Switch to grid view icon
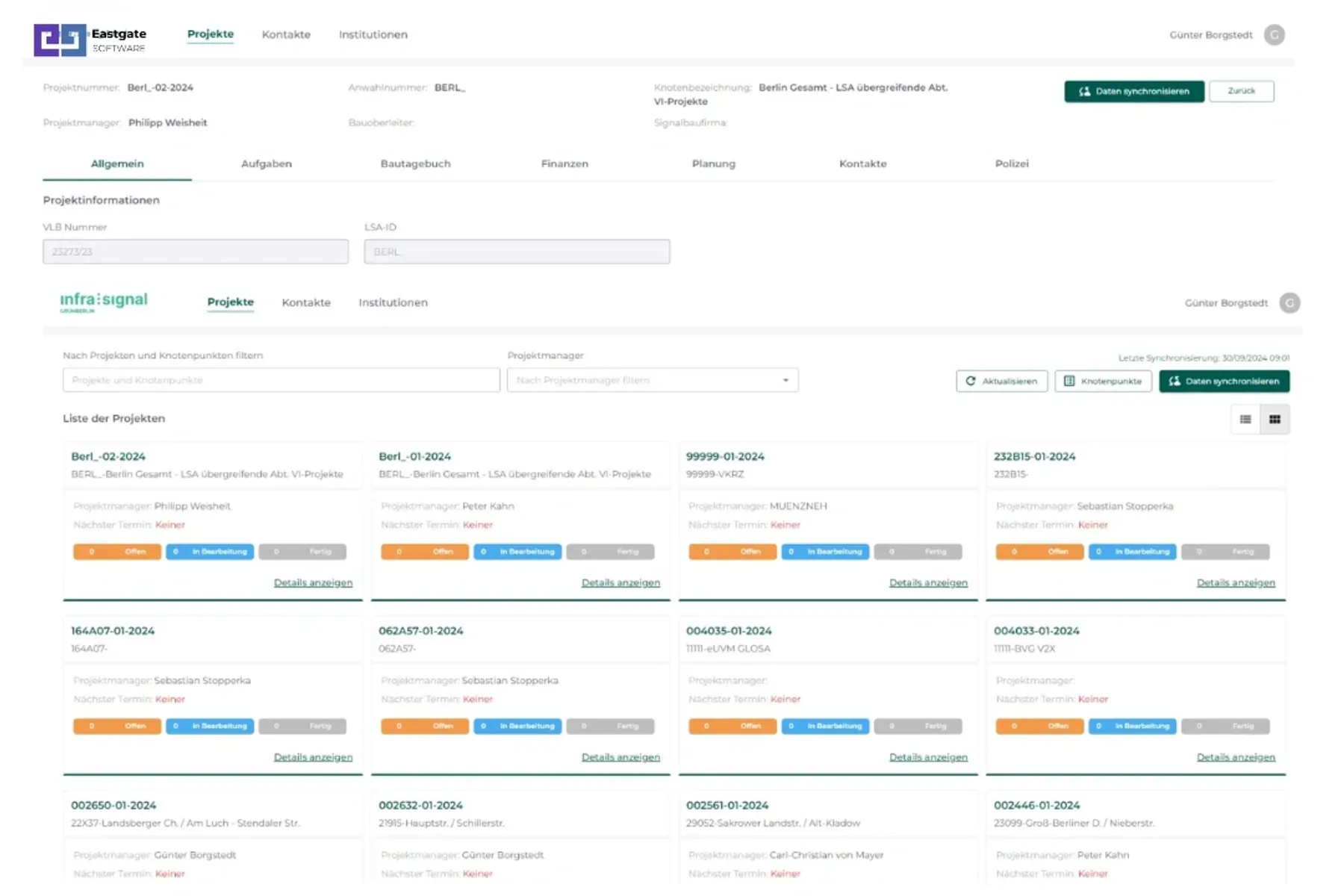 click(1275, 419)
